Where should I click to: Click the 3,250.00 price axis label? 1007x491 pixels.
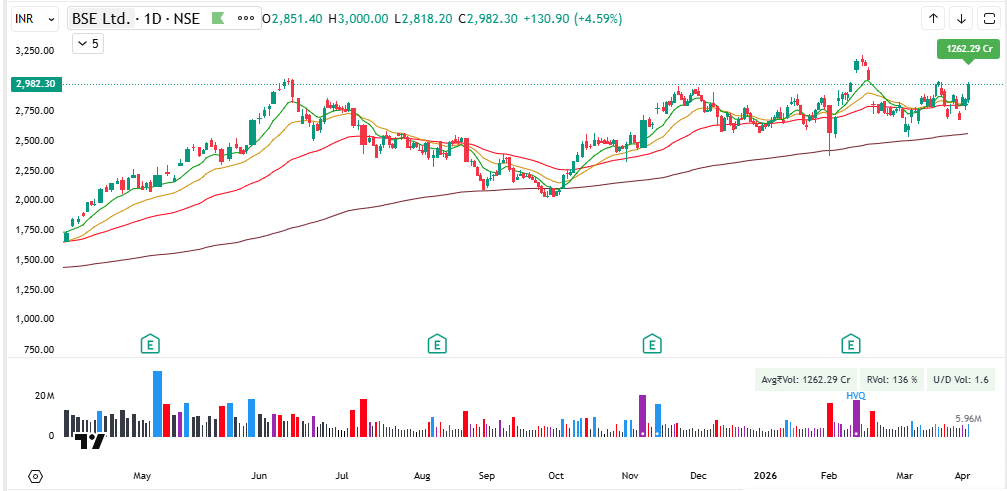[34, 51]
